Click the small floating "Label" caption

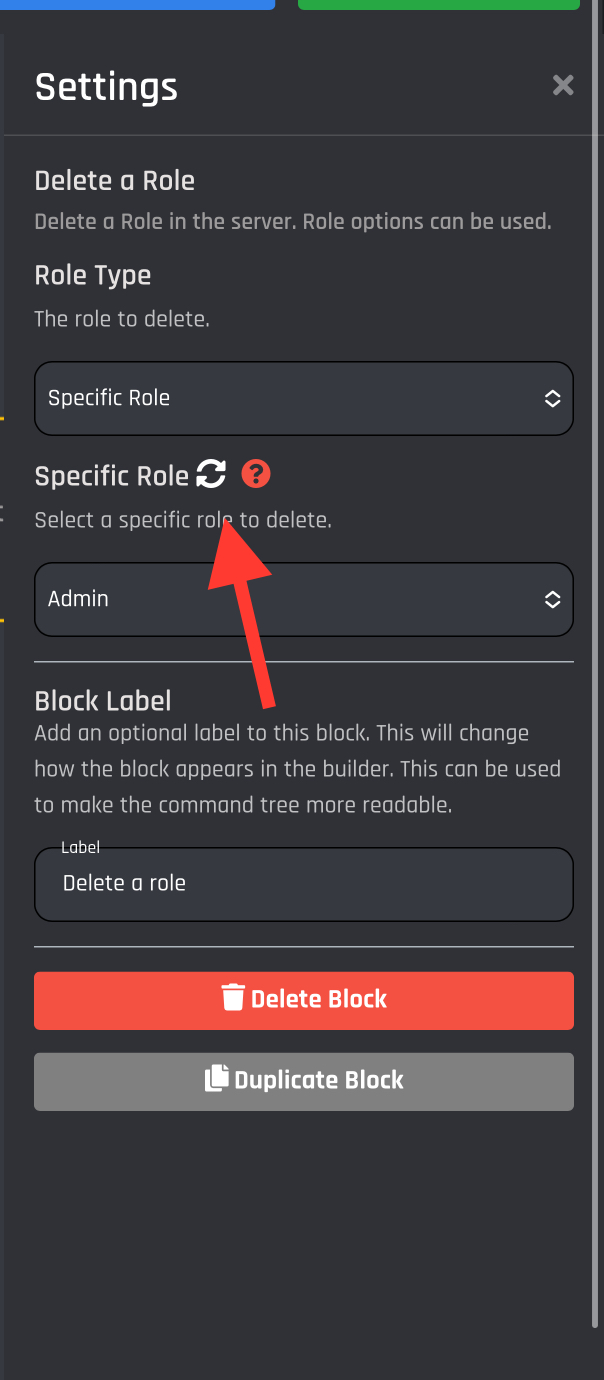pyautogui.click(x=80, y=847)
